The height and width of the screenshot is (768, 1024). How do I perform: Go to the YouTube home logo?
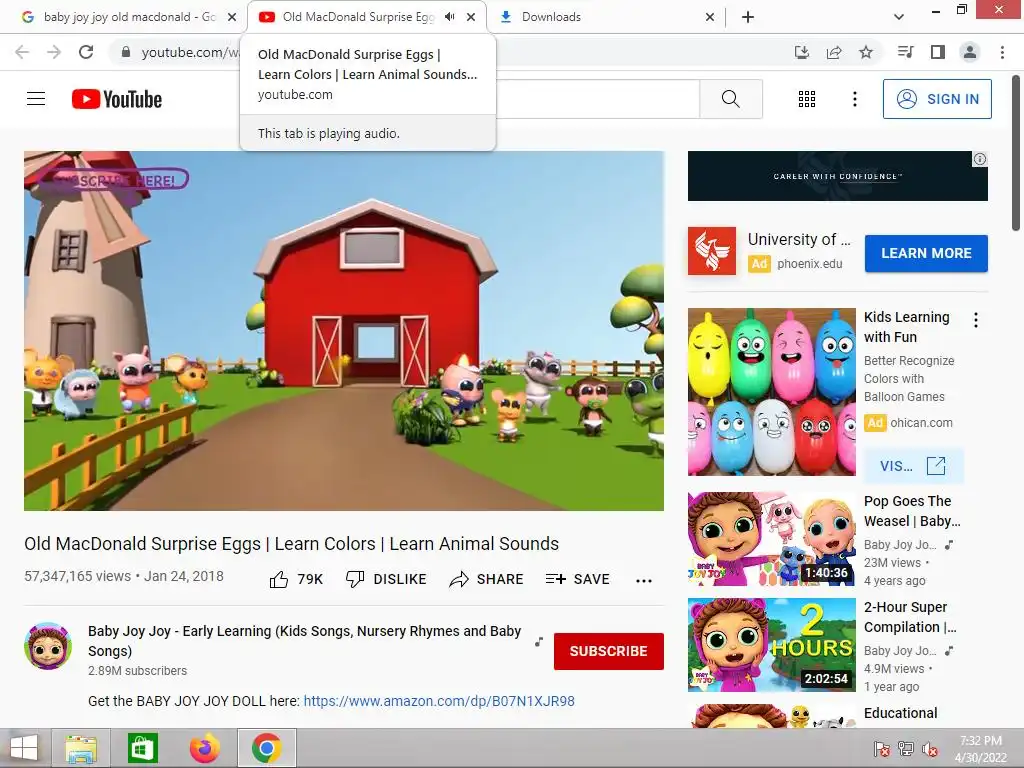[x=117, y=99]
